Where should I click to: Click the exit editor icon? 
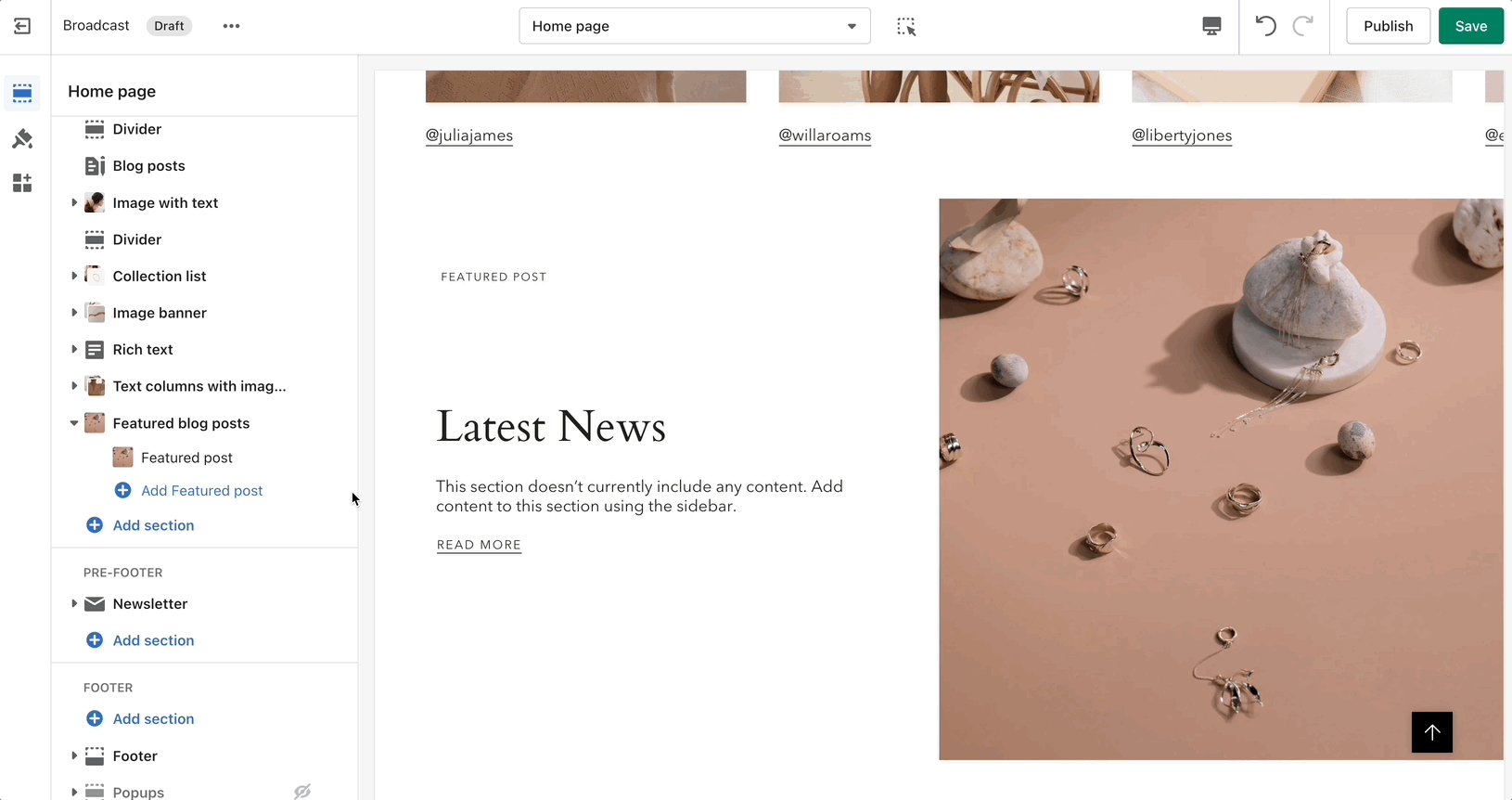22,26
